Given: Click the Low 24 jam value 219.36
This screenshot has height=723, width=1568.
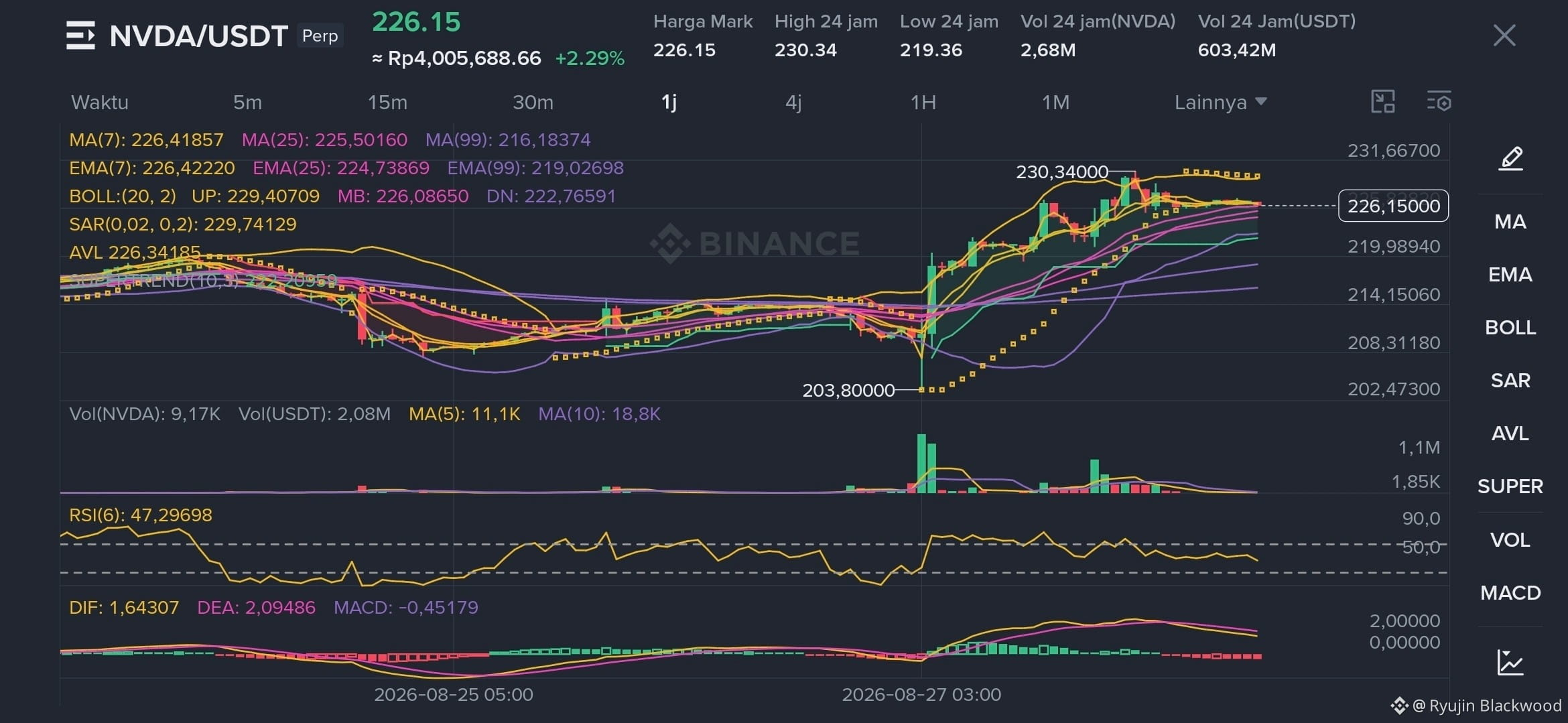Looking at the screenshot, I should click(x=931, y=50).
